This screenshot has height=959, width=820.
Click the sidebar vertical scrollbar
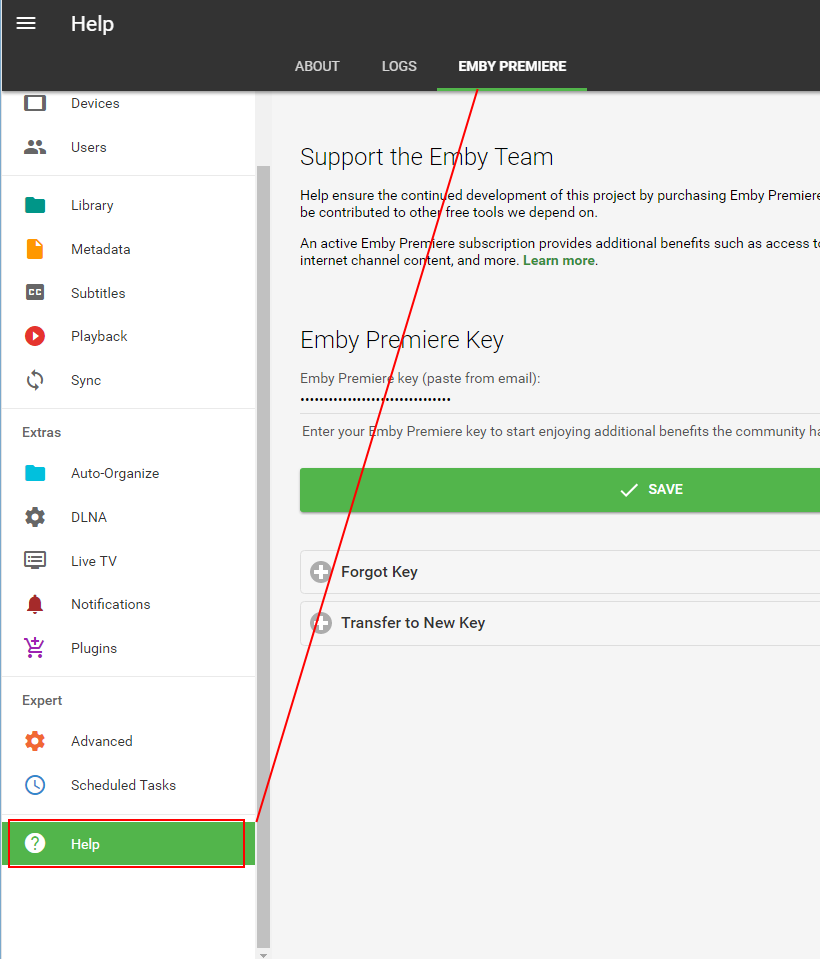(264, 557)
